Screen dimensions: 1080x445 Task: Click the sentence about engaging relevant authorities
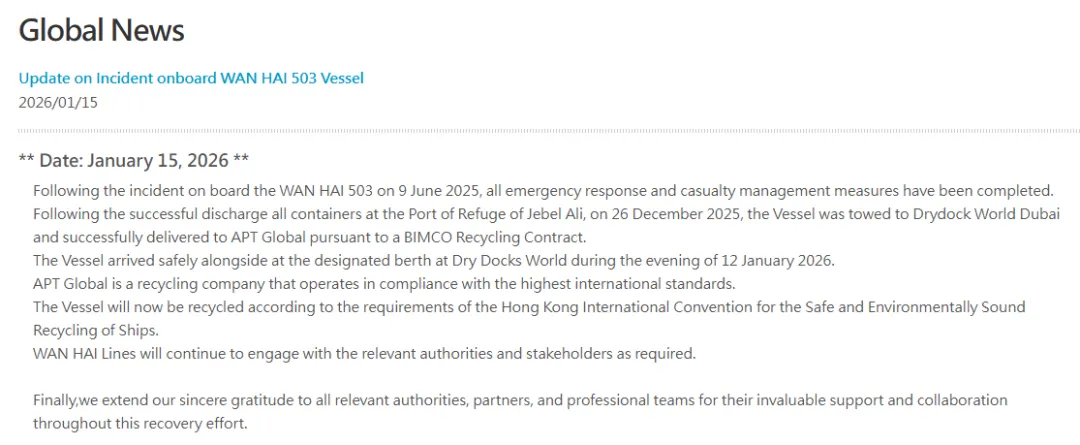coord(364,353)
